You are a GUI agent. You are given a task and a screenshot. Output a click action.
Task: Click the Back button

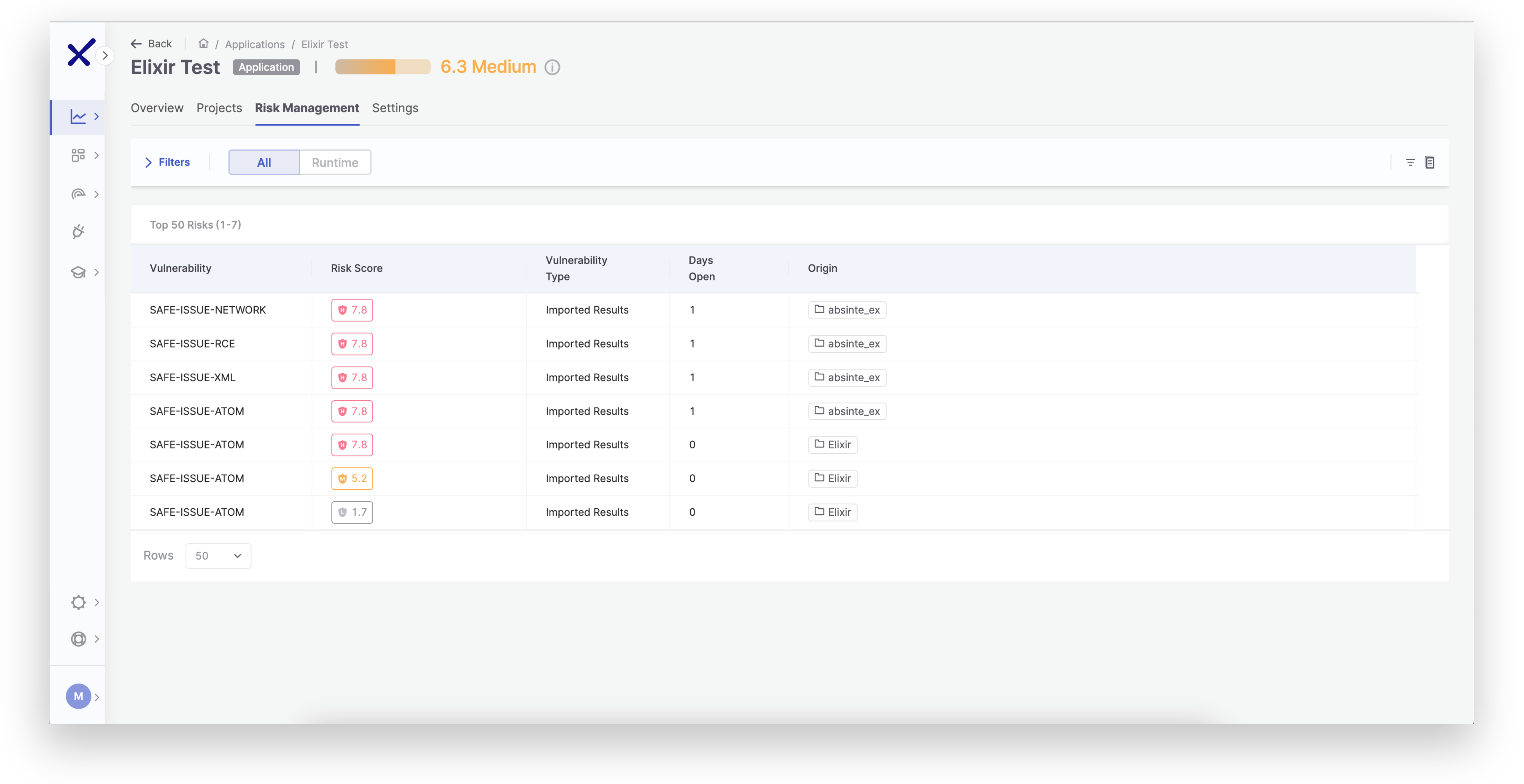click(151, 44)
